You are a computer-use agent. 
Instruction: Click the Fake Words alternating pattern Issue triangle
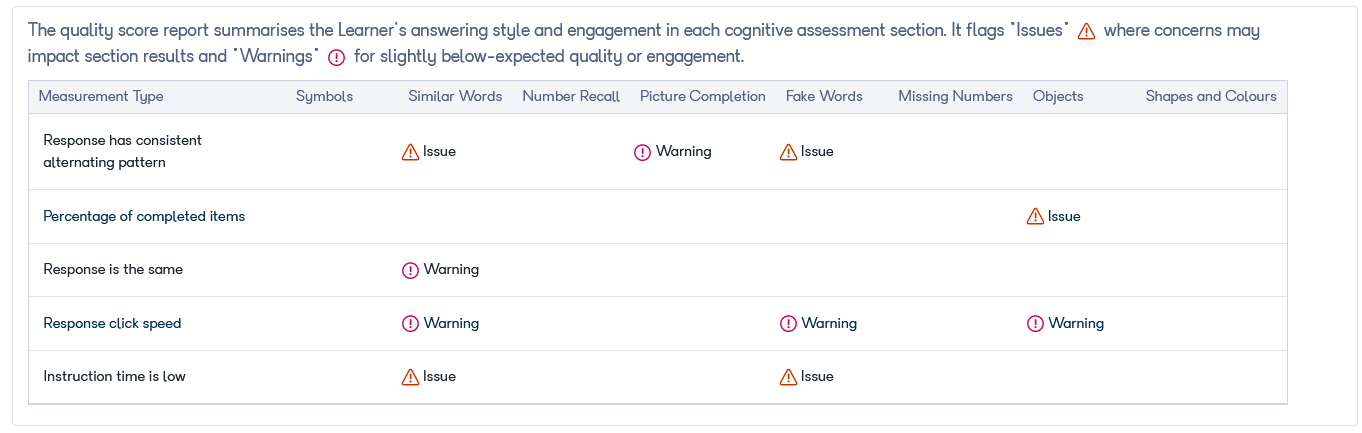point(788,152)
